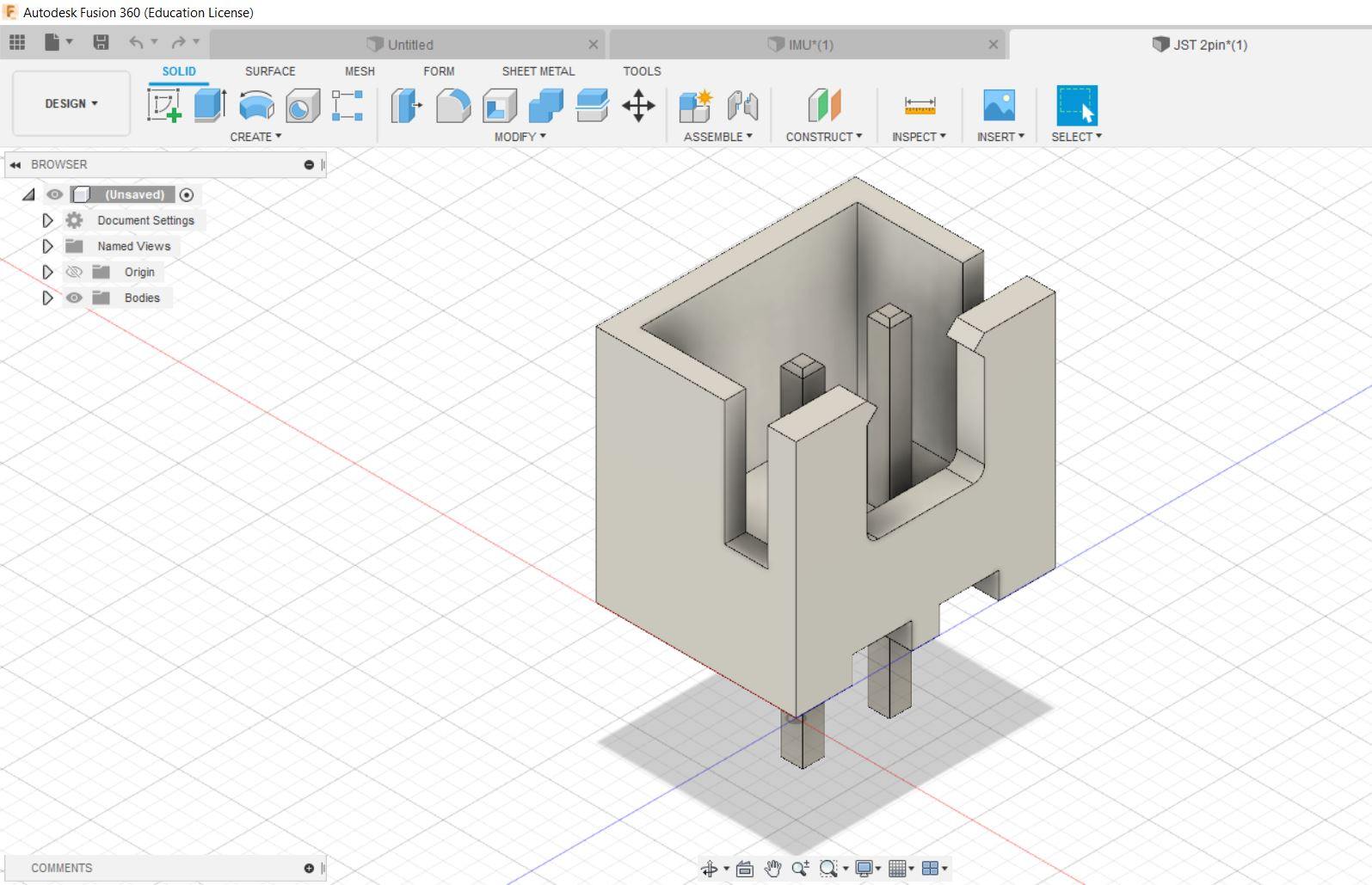Activate the Offset Face tool
1372x885 pixels.
(x=592, y=106)
